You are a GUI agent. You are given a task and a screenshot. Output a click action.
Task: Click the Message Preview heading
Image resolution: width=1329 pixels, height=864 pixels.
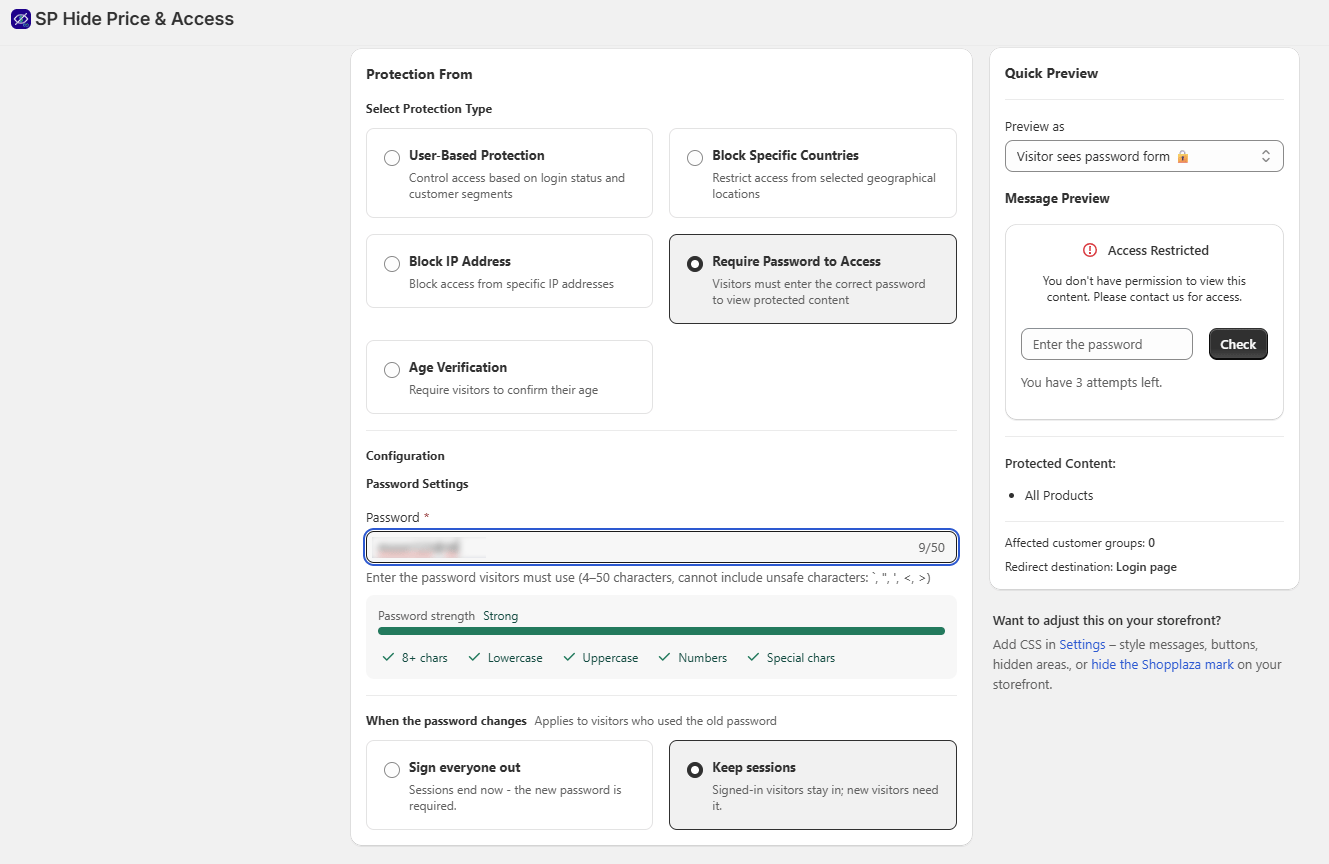1057,198
